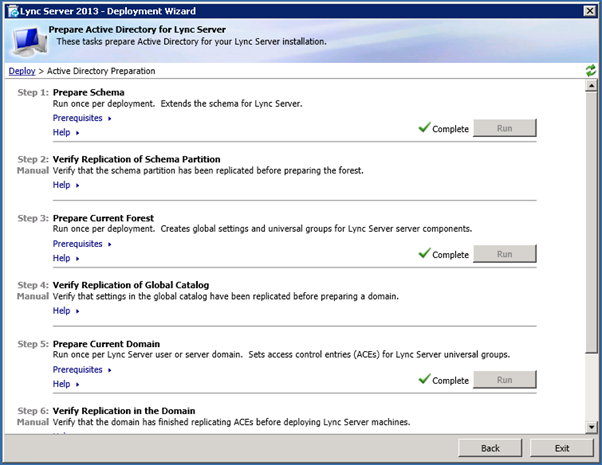
Task: Expand Help under Prepare Schema step
Action: tap(64, 132)
